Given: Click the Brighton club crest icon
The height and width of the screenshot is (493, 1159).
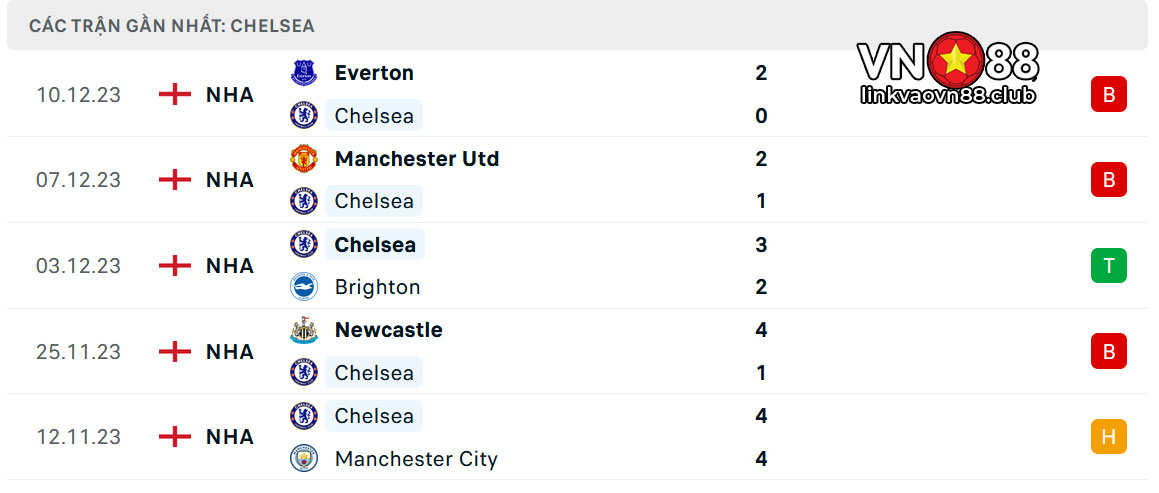Looking at the screenshot, I should click(304, 287).
